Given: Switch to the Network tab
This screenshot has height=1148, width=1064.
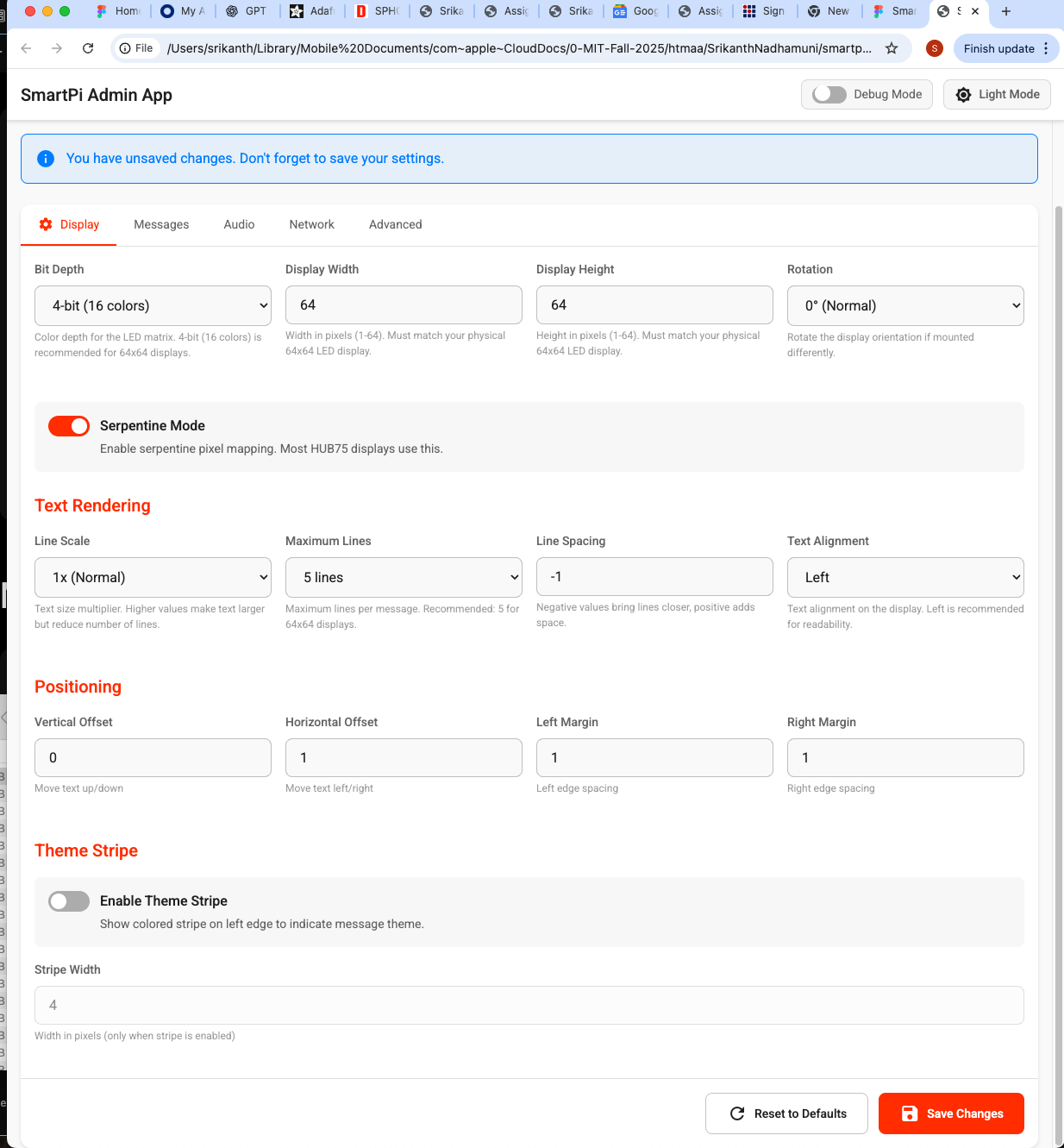Looking at the screenshot, I should 311,224.
